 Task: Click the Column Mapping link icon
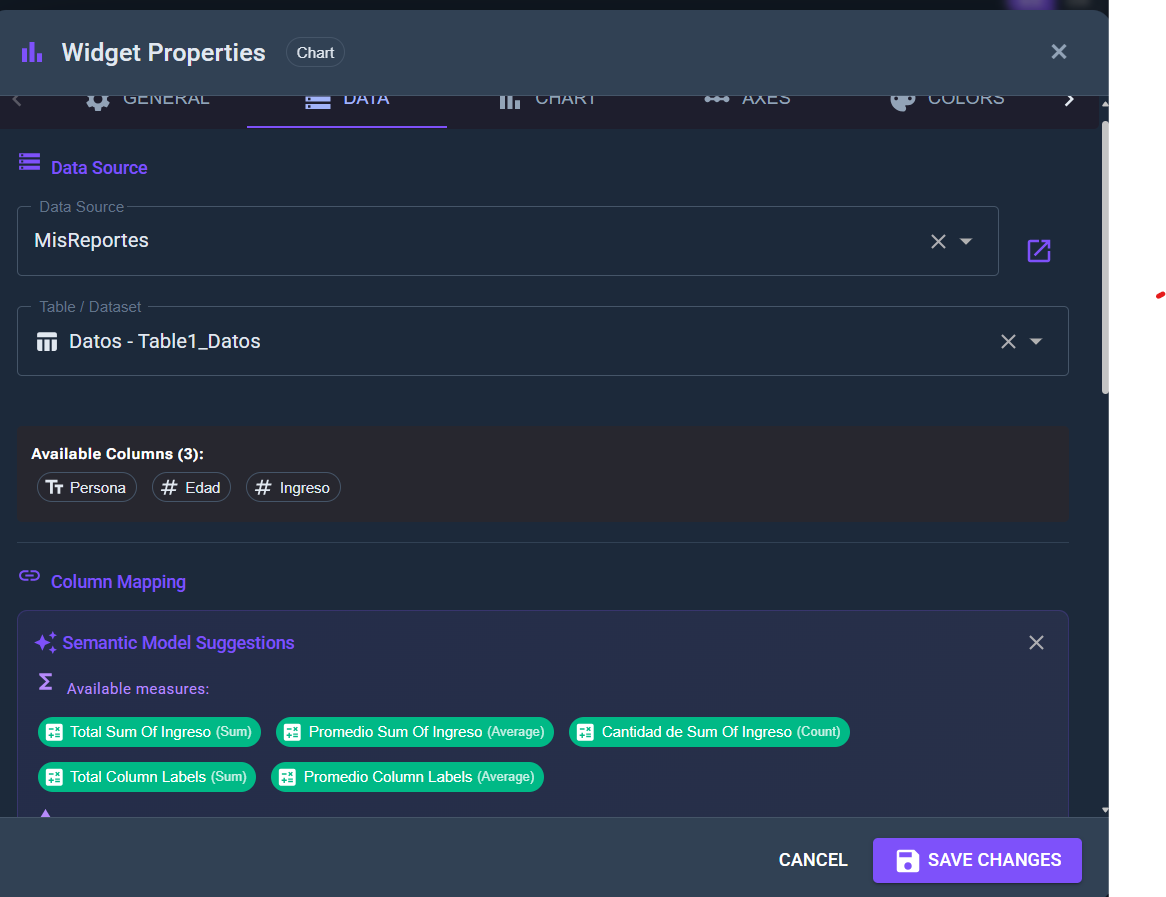[29, 575]
